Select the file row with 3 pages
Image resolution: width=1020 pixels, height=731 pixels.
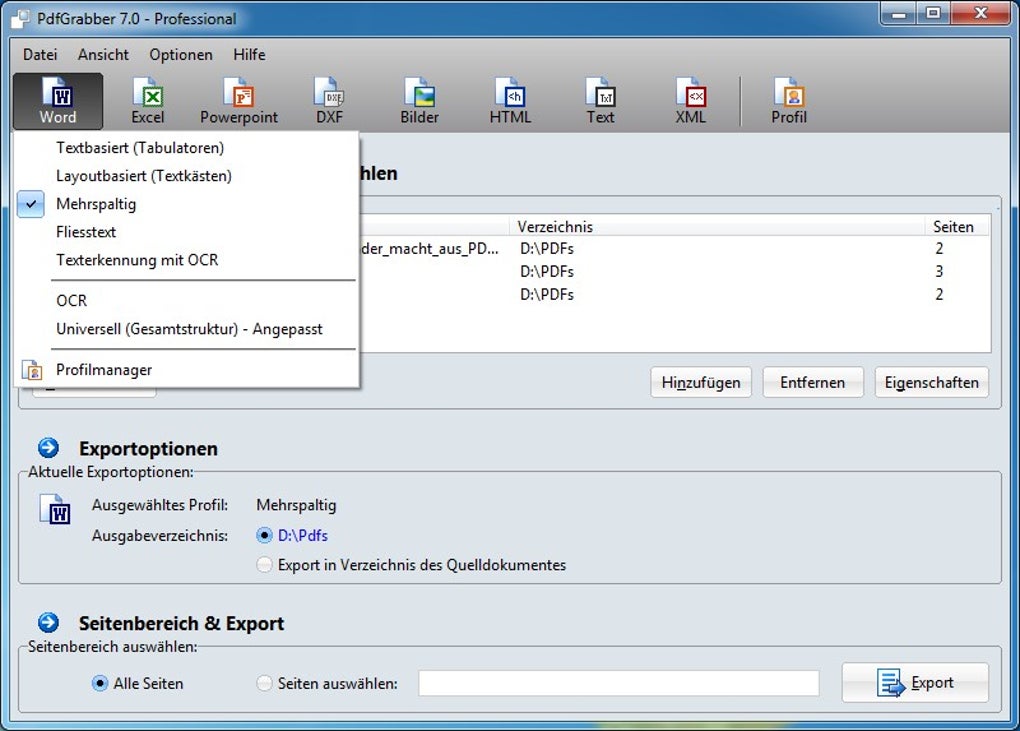(x=675, y=271)
